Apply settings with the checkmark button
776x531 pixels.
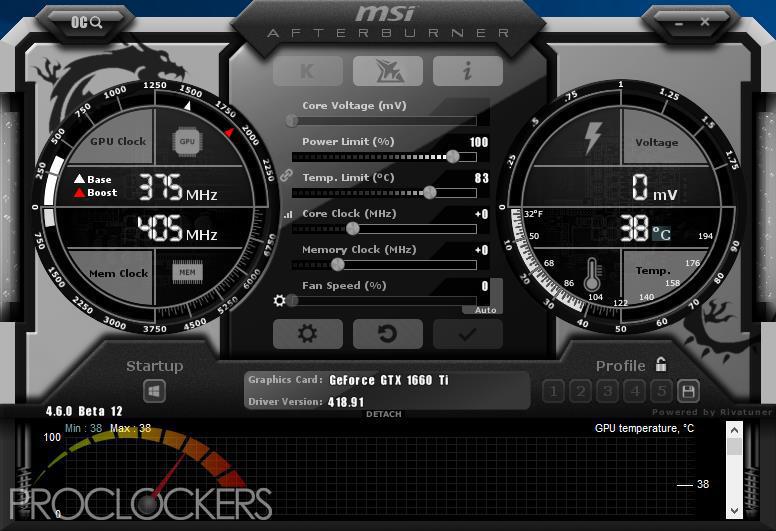468,334
